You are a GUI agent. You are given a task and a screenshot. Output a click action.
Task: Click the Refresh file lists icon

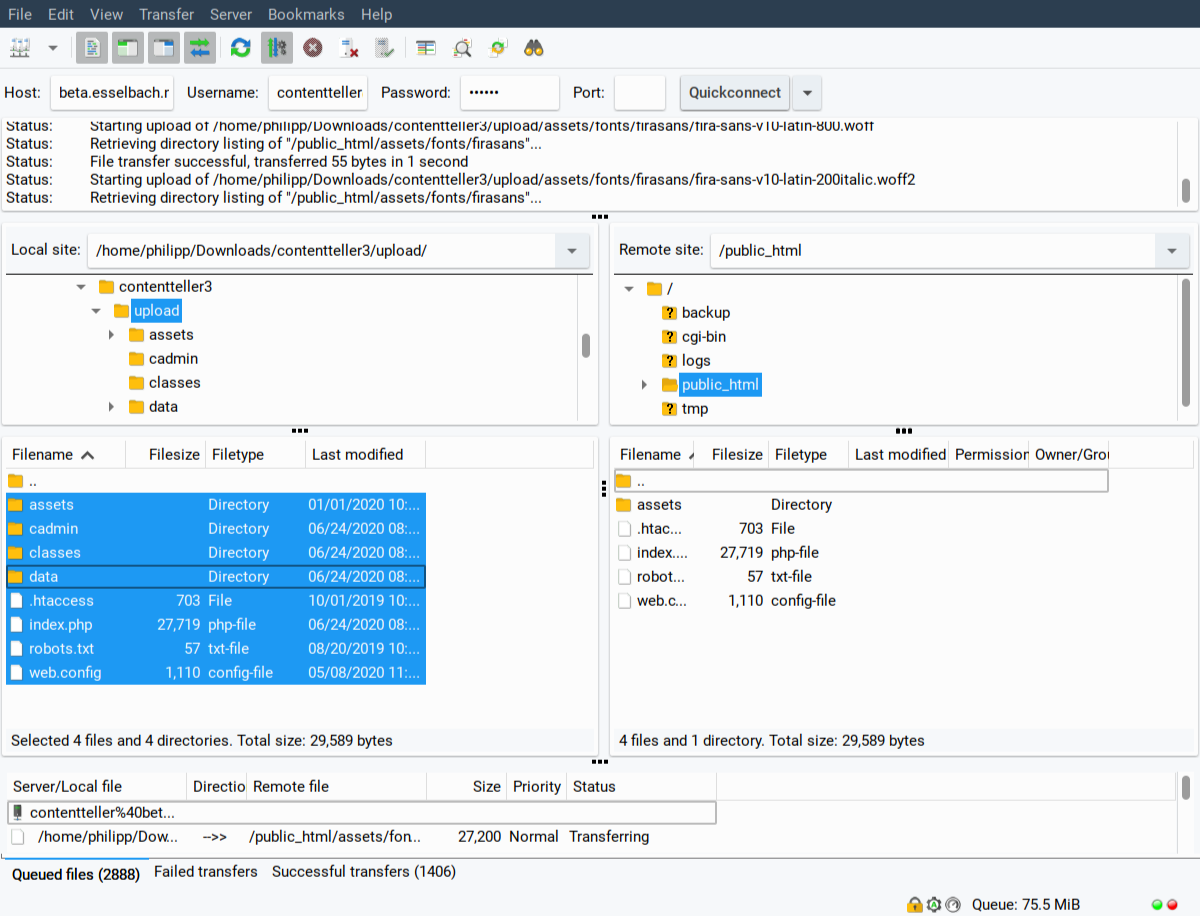(240, 47)
